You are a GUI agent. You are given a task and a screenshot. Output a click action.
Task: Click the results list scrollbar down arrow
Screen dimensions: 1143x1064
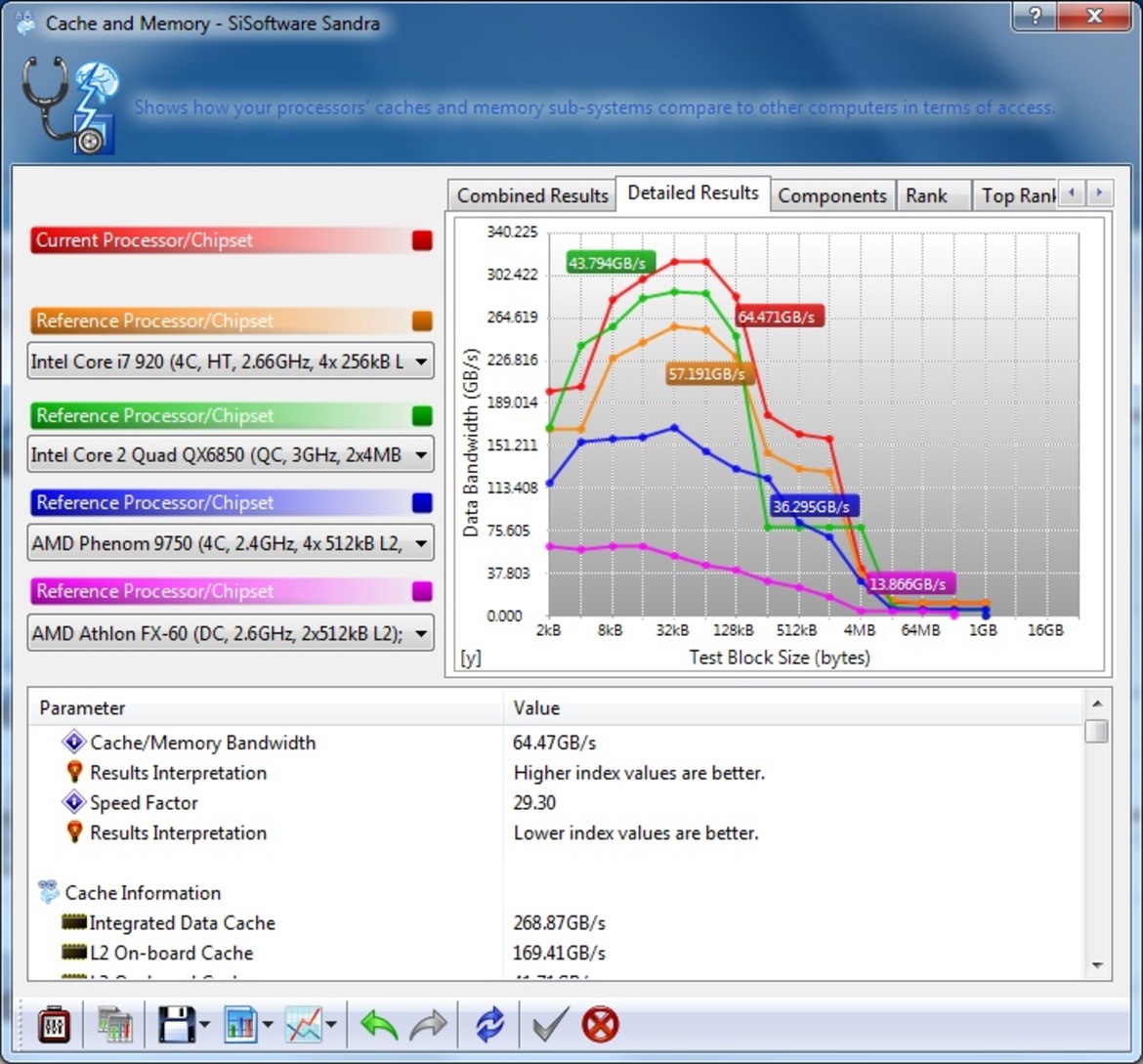1097,965
